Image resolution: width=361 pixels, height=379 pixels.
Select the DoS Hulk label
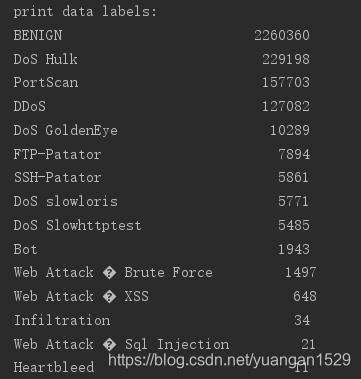pyautogui.click(x=46, y=59)
